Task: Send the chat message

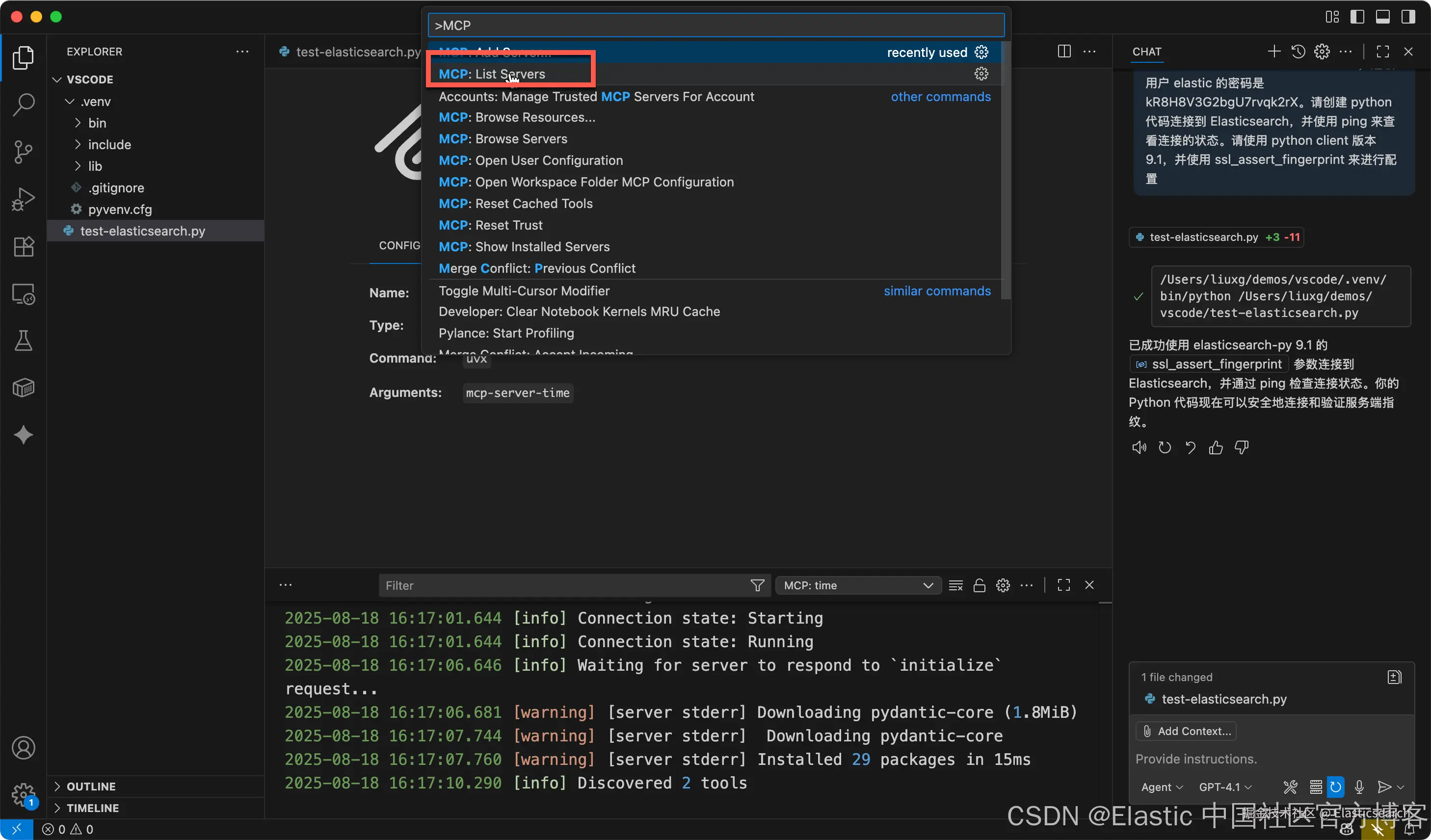Action: tap(1384, 787)
